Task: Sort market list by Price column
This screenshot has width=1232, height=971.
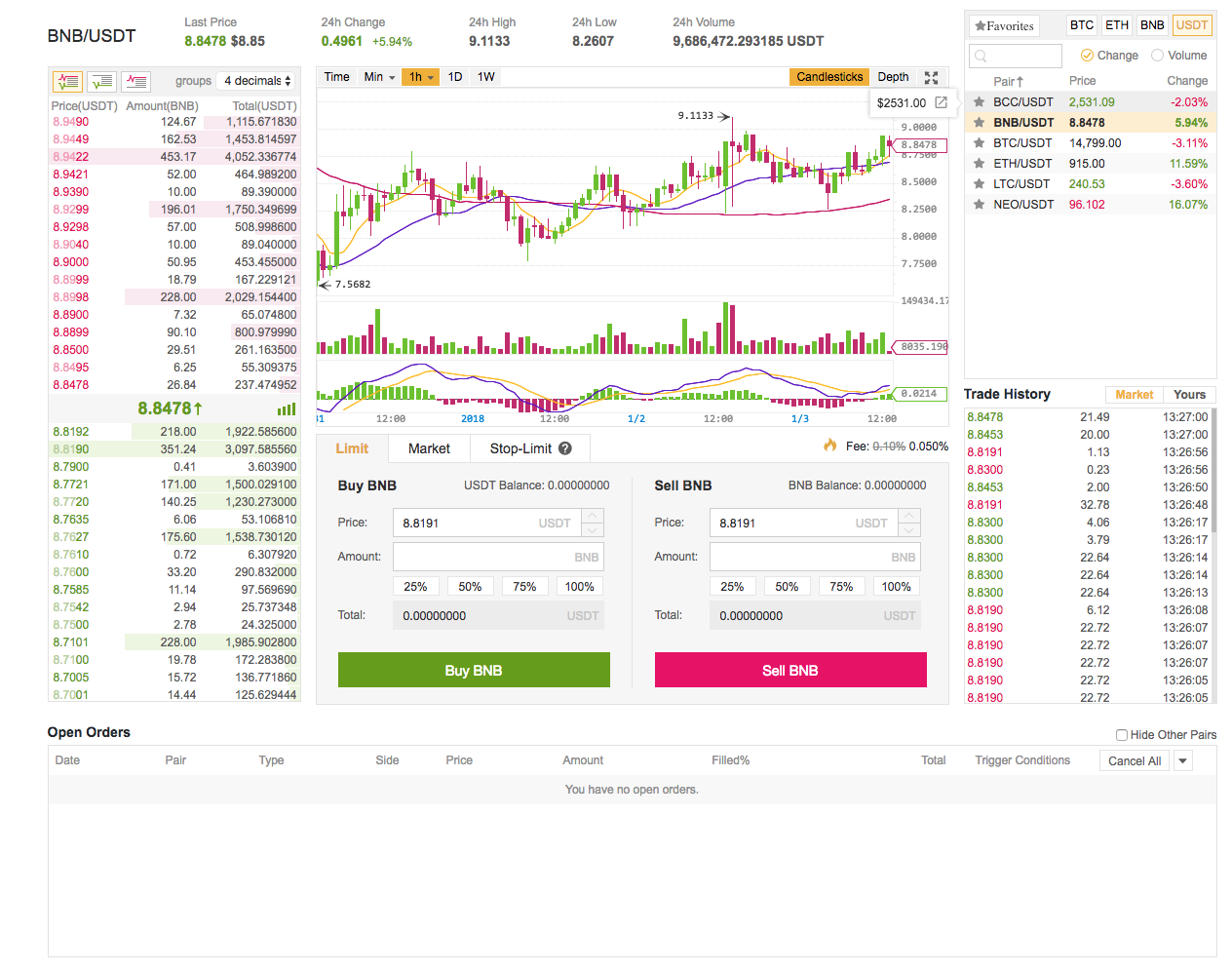Action: 1082,81
